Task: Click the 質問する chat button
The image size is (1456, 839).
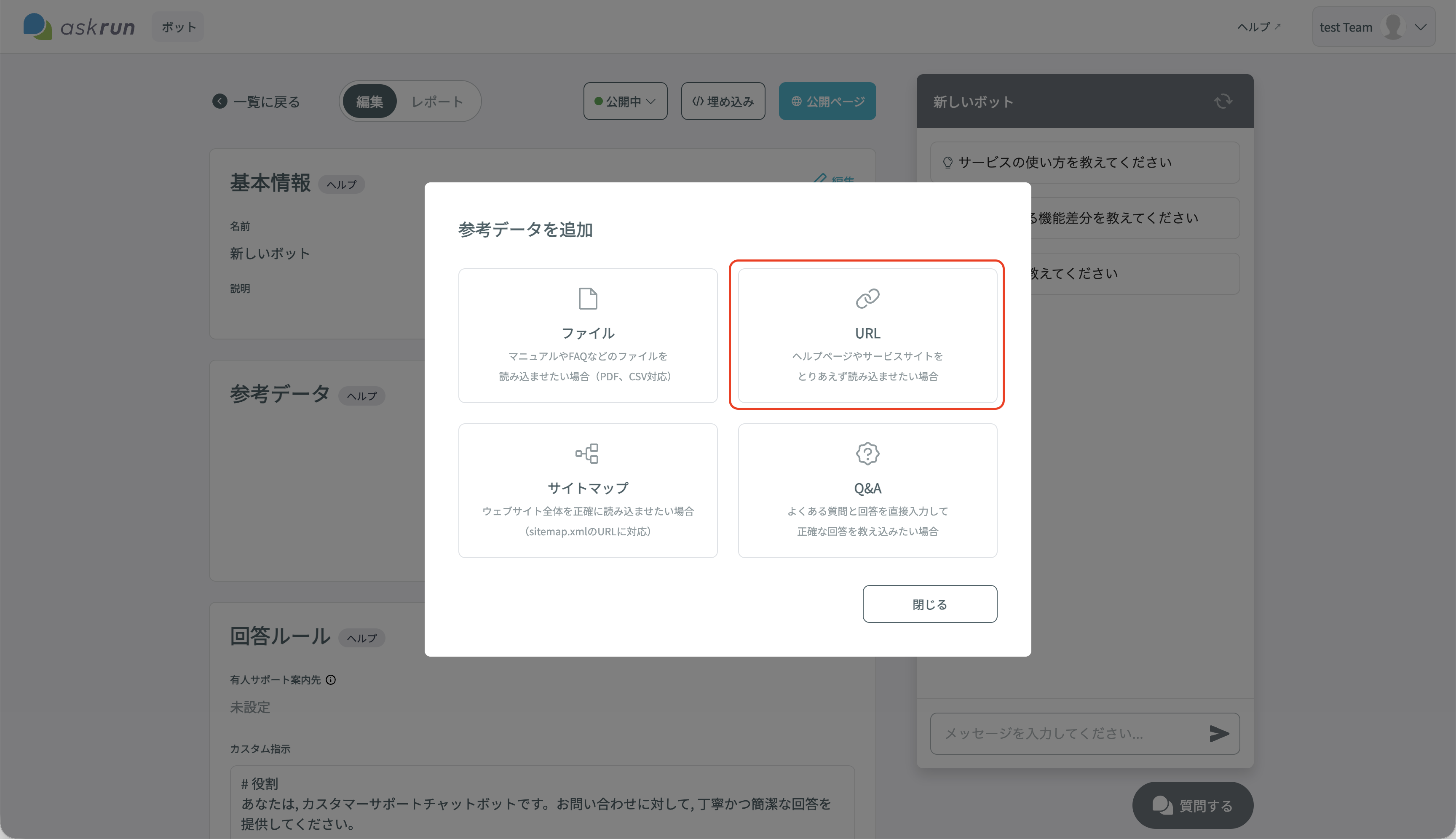Action: (x=1193, y=805)
